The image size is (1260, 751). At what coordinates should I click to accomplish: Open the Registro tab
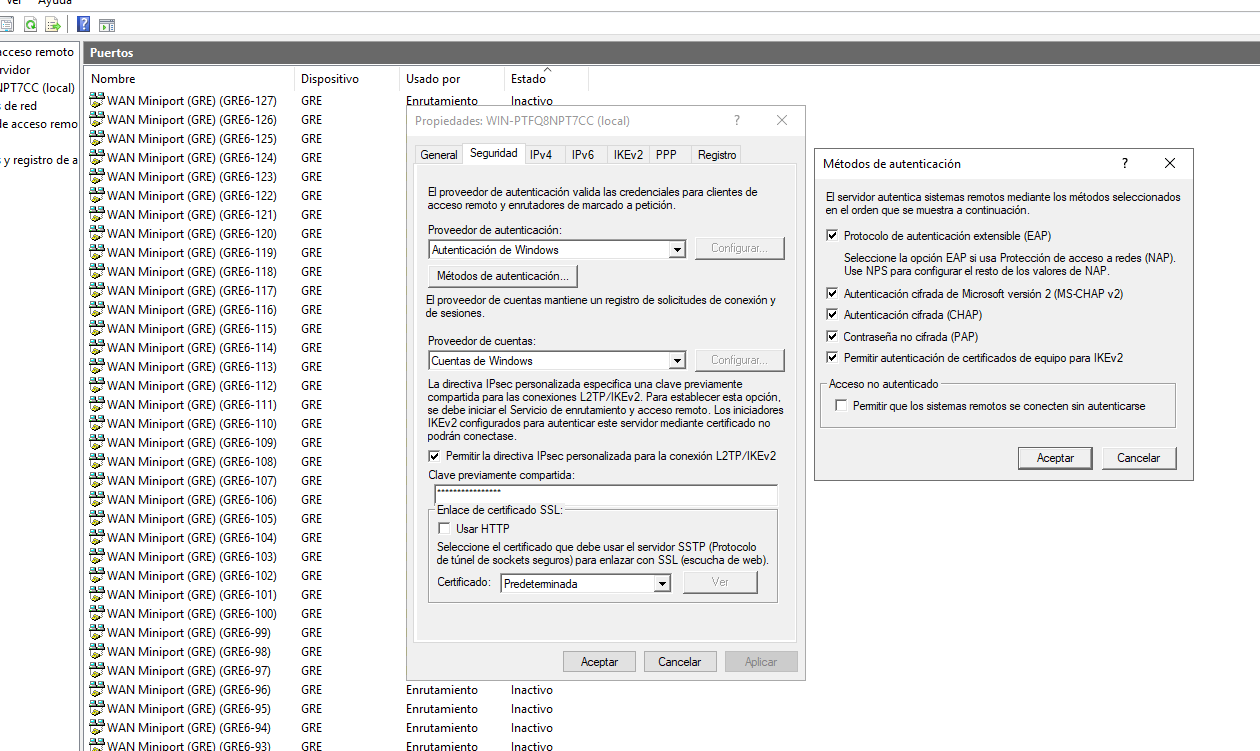click(x=717, y=155)
